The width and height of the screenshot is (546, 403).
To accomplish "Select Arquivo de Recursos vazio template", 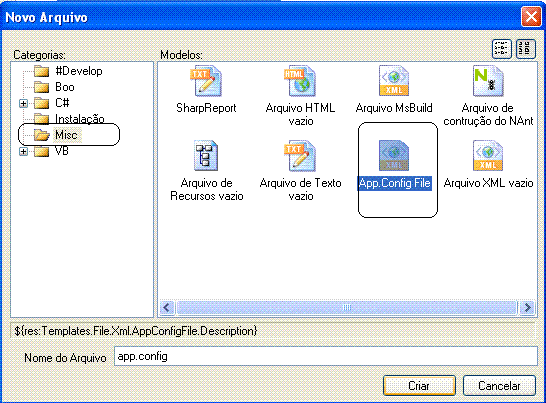I will pos(206,156).
